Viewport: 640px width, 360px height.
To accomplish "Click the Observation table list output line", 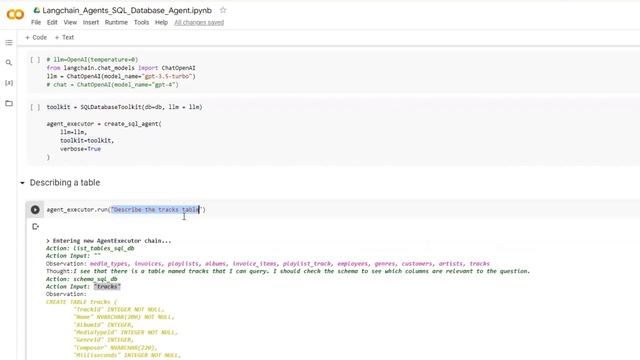I will 268,264.
